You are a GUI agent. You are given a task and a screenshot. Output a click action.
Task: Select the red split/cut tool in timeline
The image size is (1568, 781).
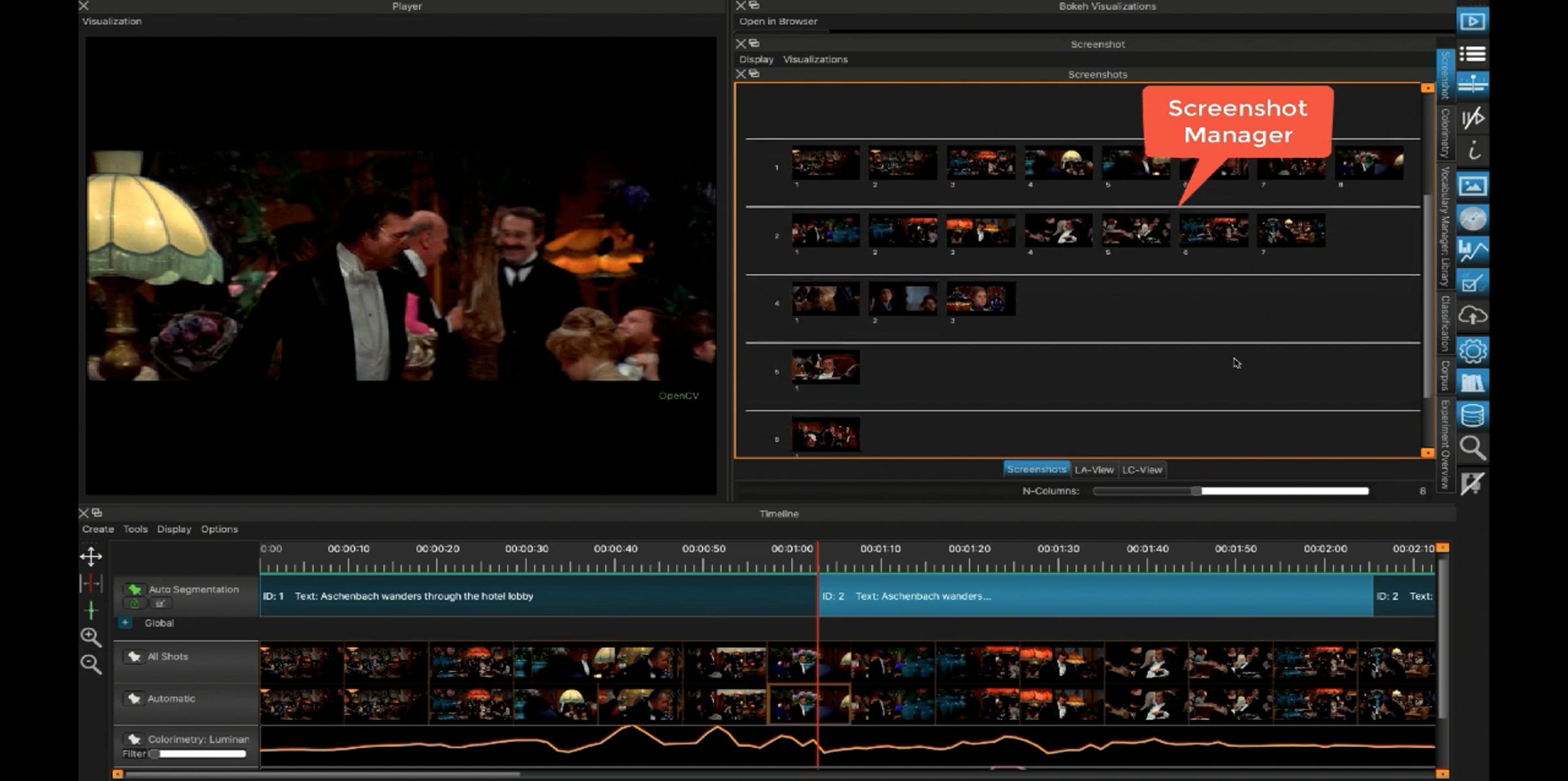click(91, 582)
